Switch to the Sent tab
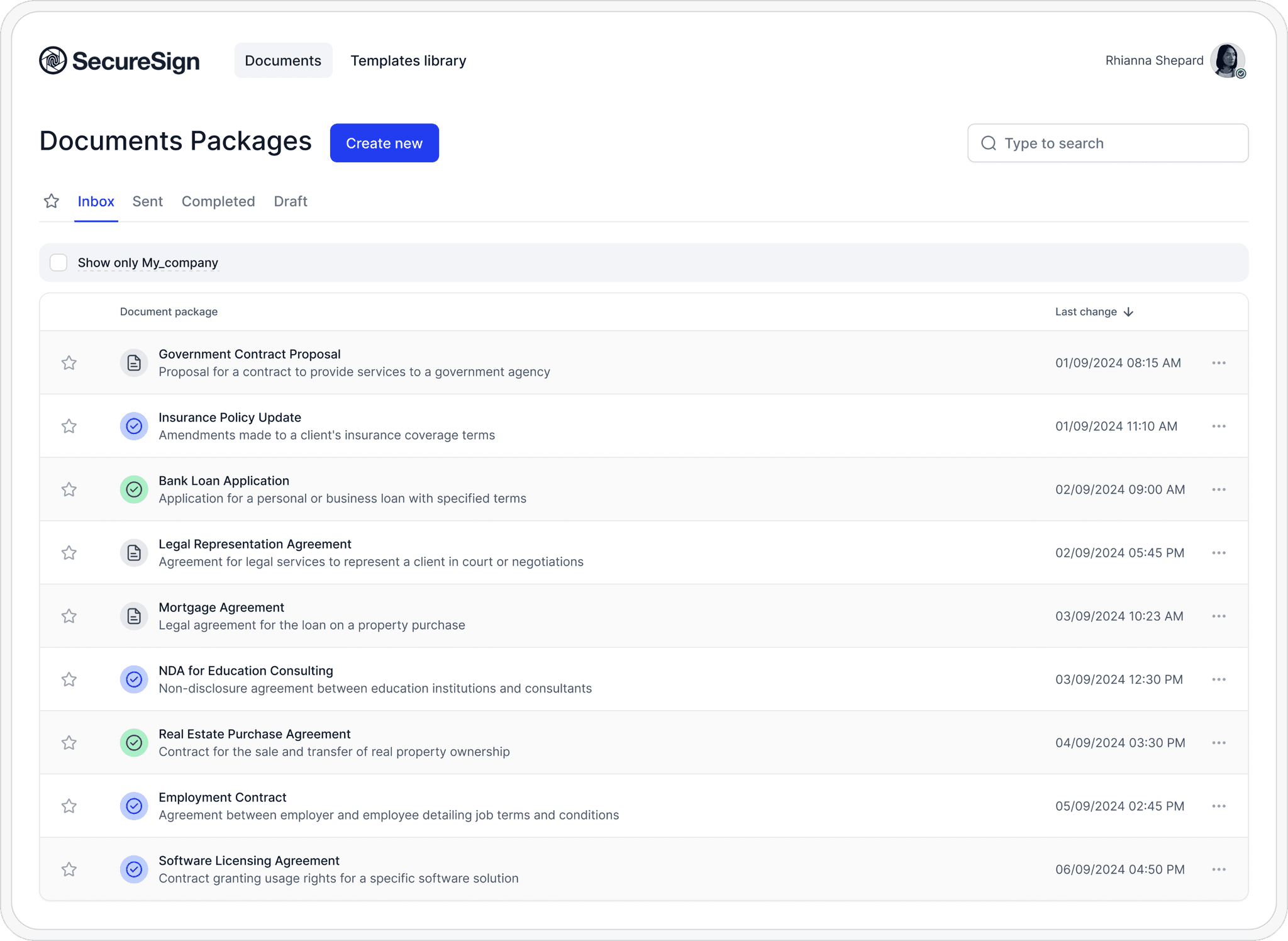The height and width of the screenshot is (941, 1288). tap(147, 201)
